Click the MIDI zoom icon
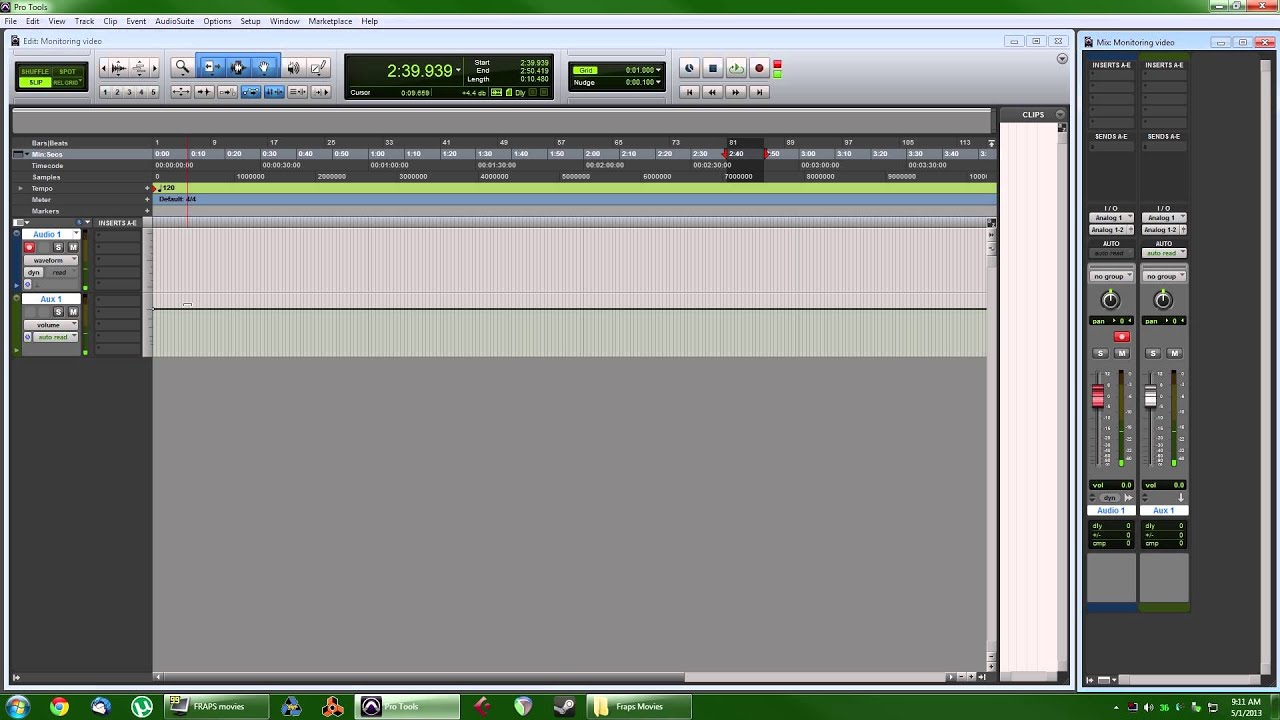Screen dimensions: 1280x720 tap(140, 67)
